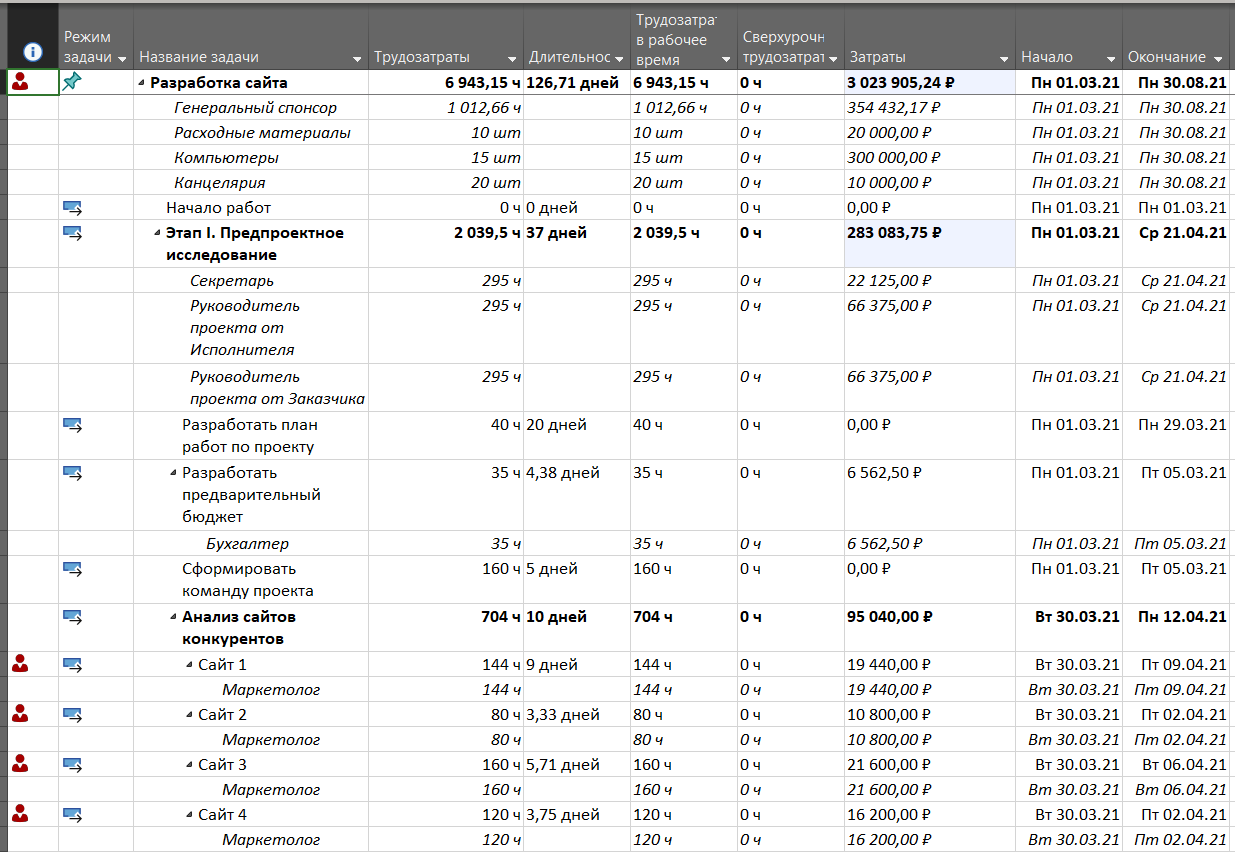
Task: Click finish date Пн 29.03.21
Action: tap(1176, 436)
